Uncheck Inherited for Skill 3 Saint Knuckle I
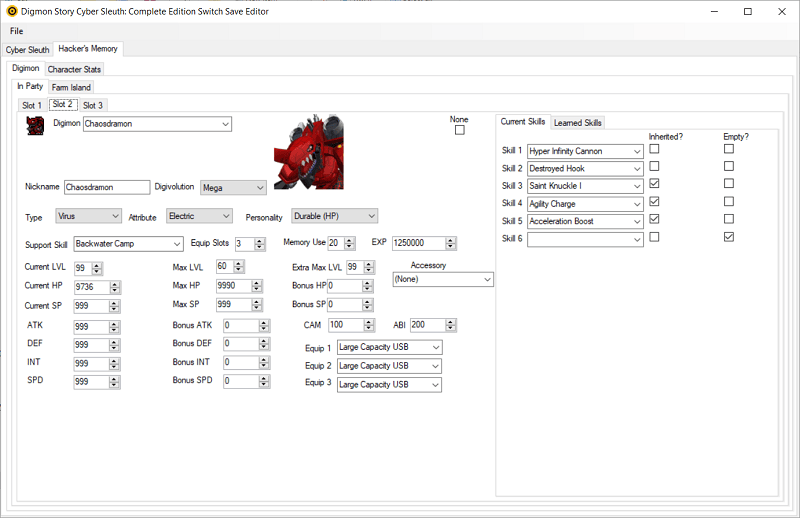The width and height of the screenshot is (800, 518). click(x=654, y=183)
